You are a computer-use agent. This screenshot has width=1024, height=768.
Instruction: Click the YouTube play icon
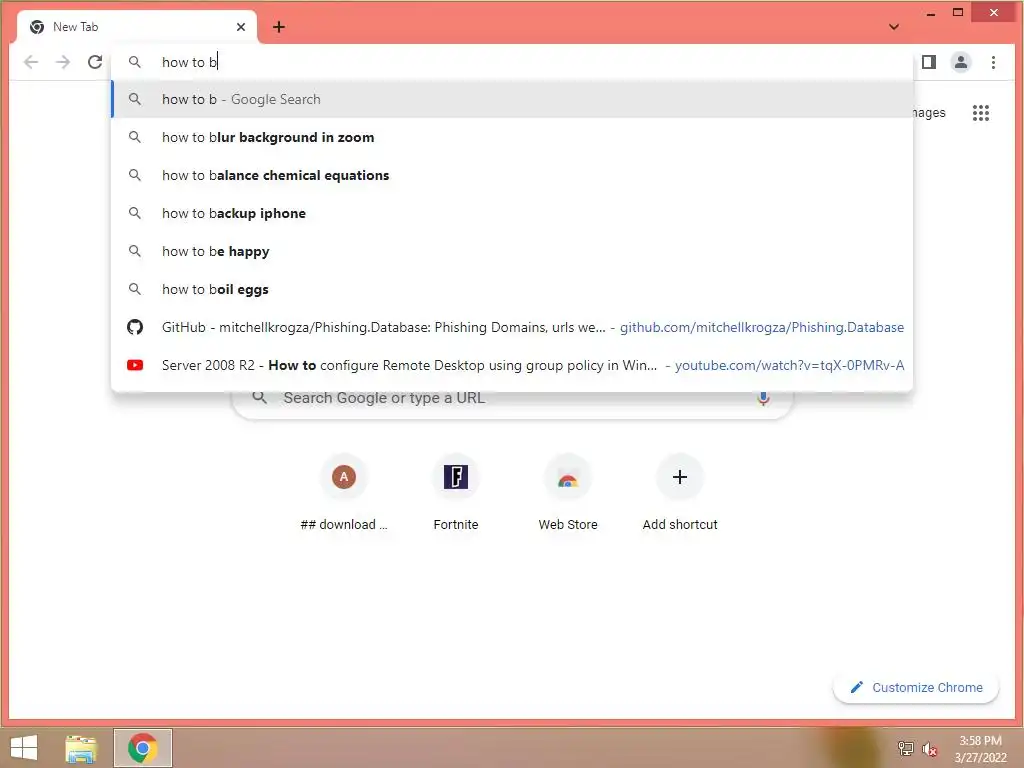pos(135,365)
